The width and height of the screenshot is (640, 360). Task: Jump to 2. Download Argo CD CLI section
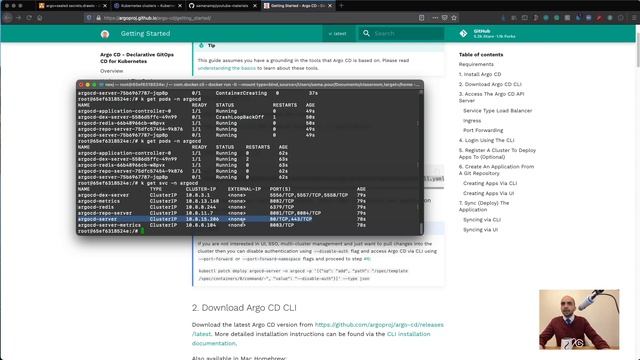(x=490, y=84)
